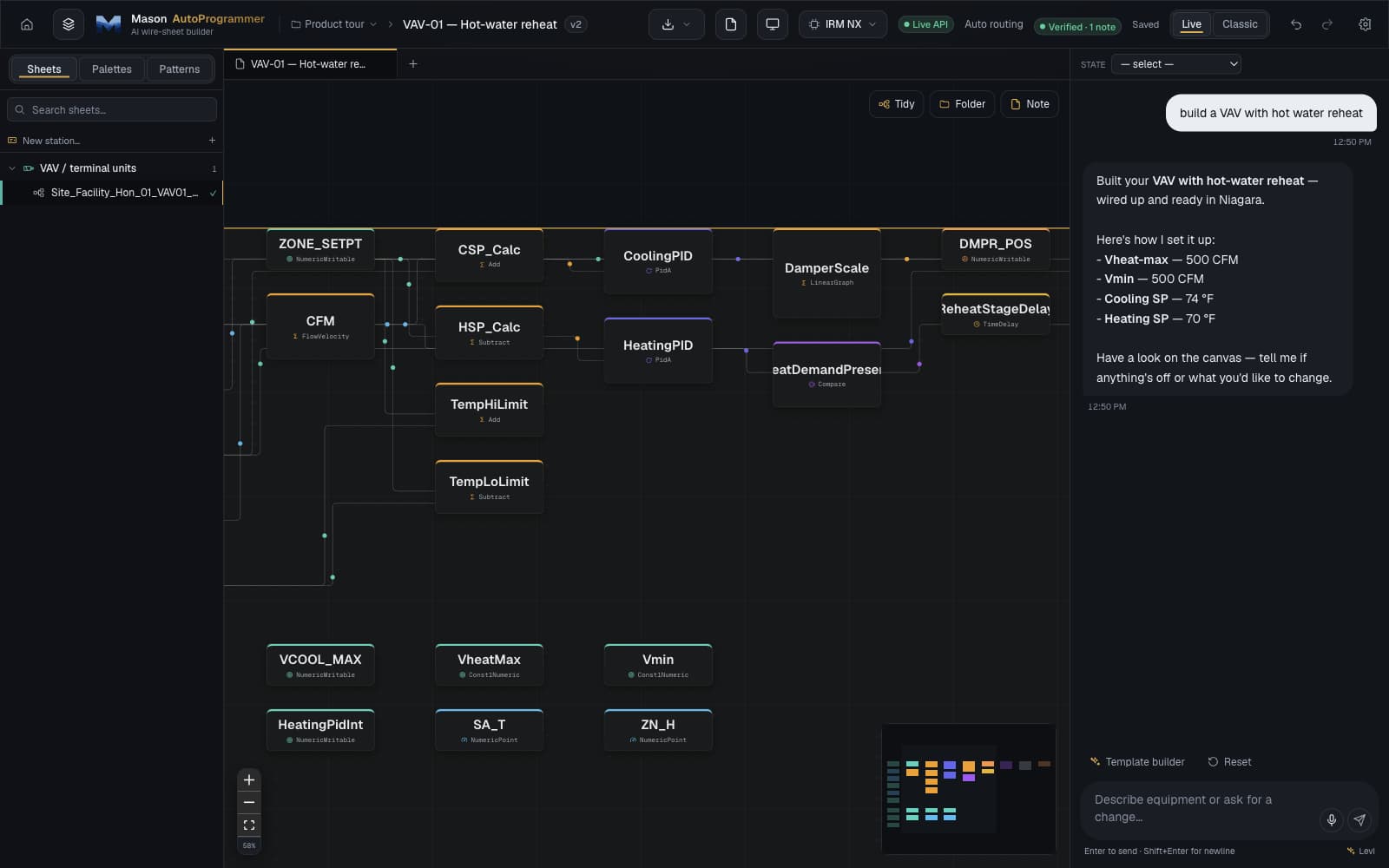
Task: Zoom out on the canvas
Action: [249, 802]
